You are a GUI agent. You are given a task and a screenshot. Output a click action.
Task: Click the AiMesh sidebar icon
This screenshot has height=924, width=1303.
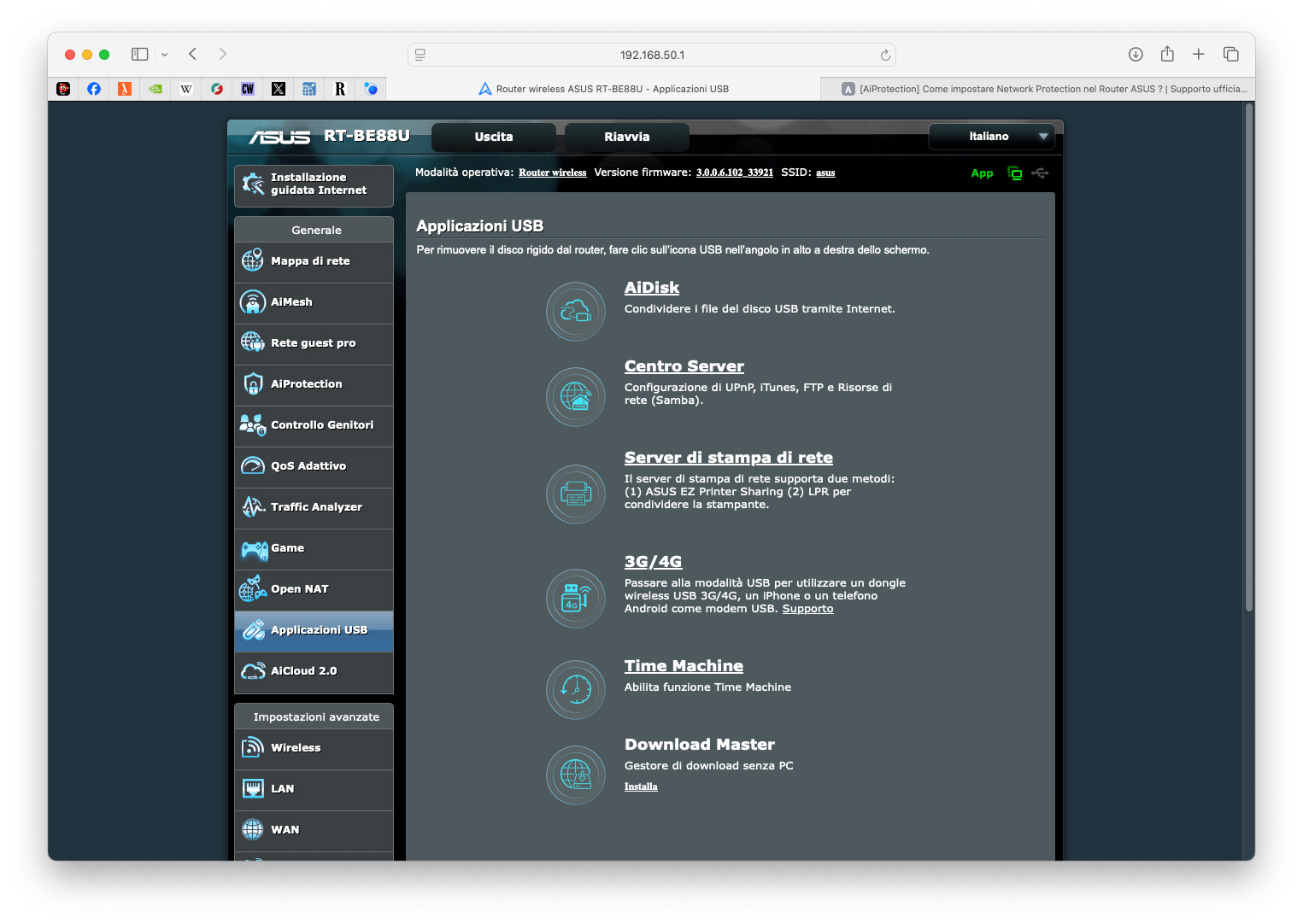(253, 301)
